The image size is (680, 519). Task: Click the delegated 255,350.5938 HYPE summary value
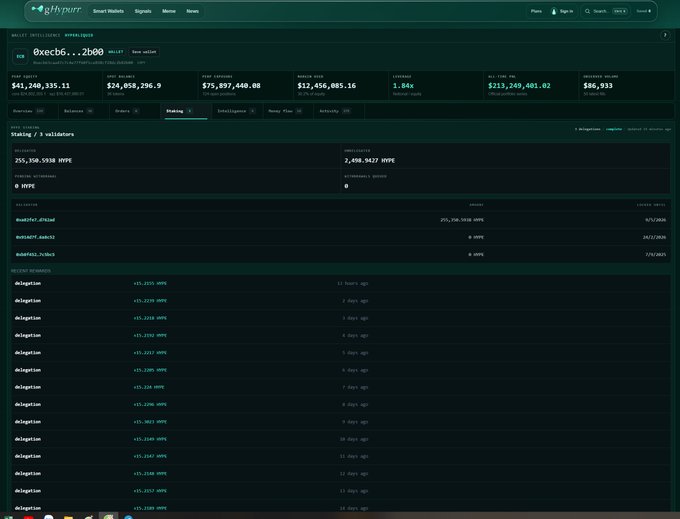43,160
